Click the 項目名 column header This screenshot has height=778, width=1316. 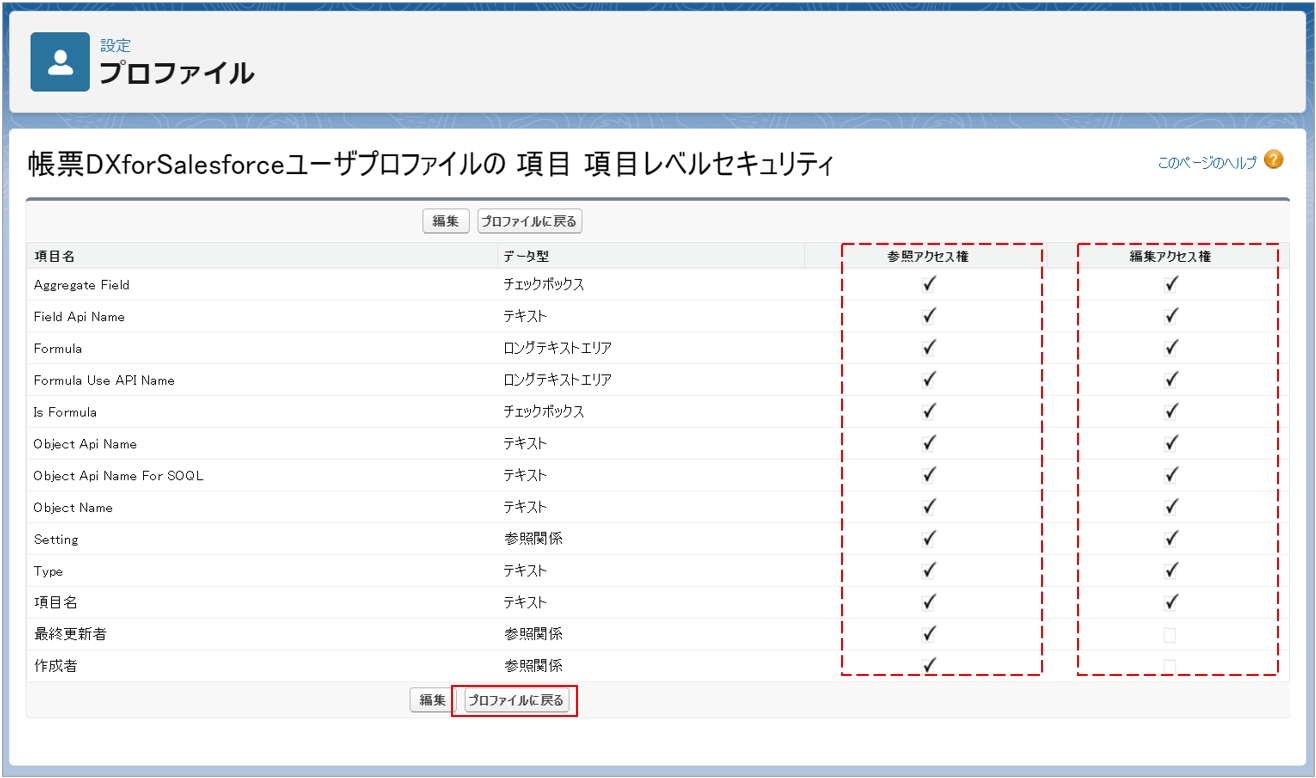55,257
